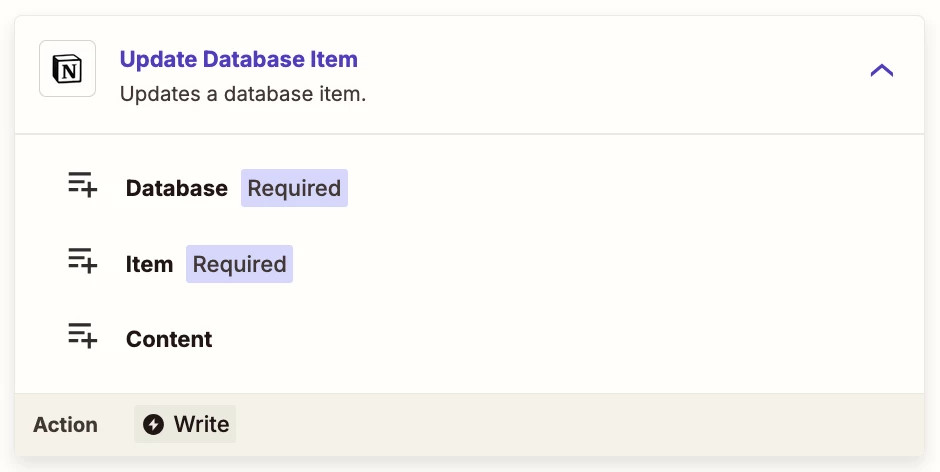The image size is (940, 472).
Task: Click the Required badge next to Item
Action: (x=239, y=264)
